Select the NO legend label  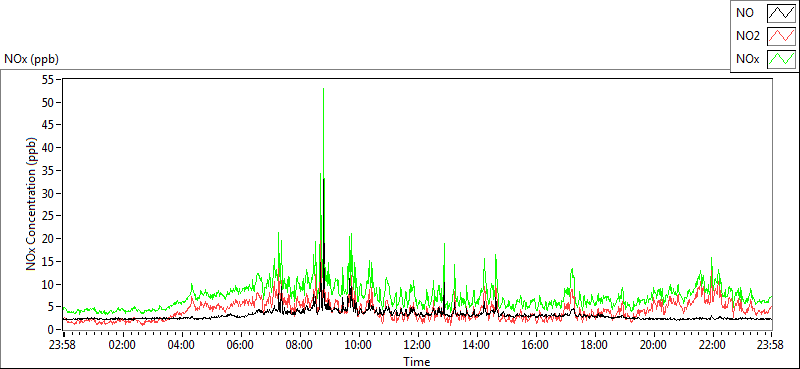(x=743, y=13)
